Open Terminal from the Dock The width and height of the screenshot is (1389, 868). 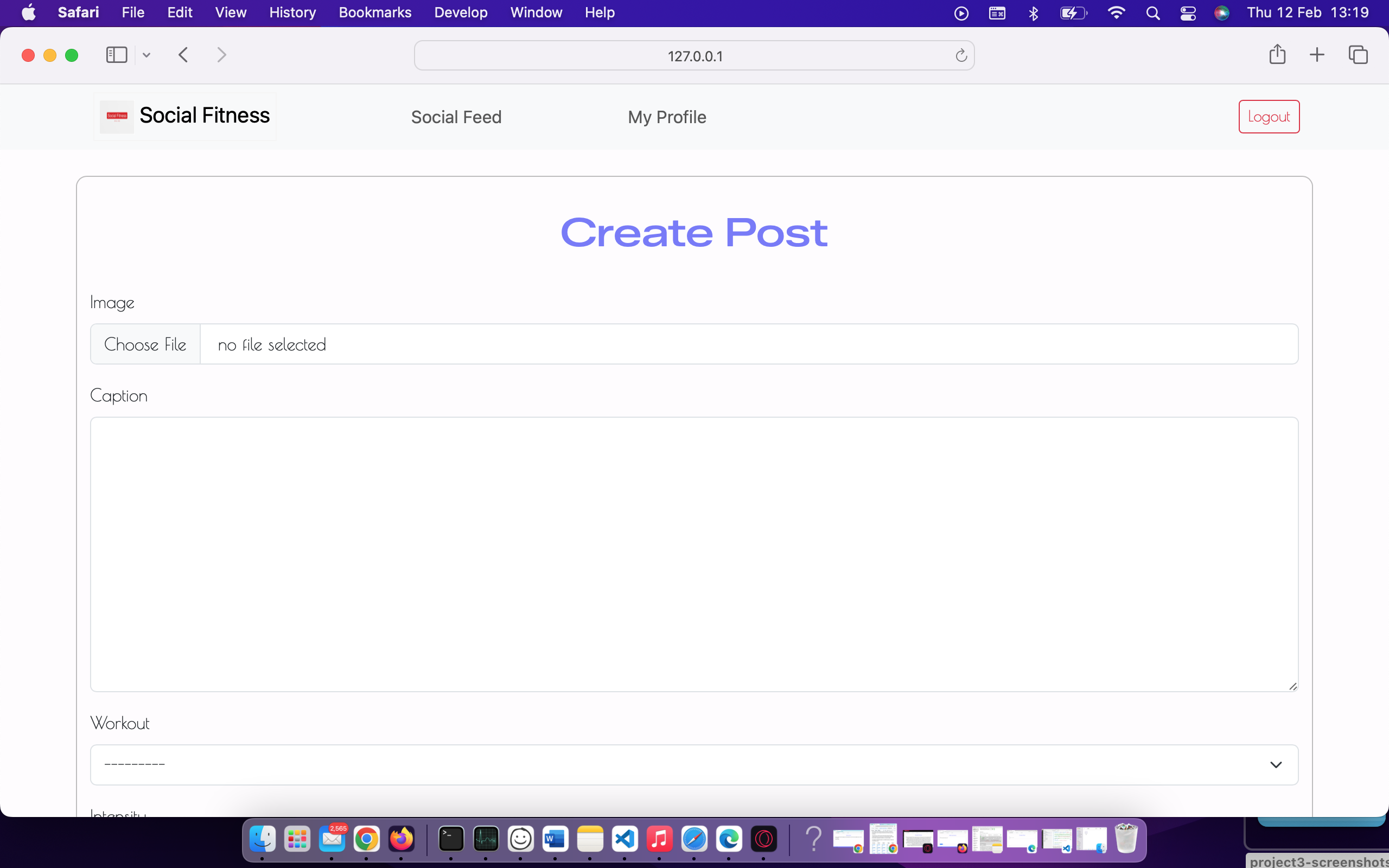[x=450, y=839]
